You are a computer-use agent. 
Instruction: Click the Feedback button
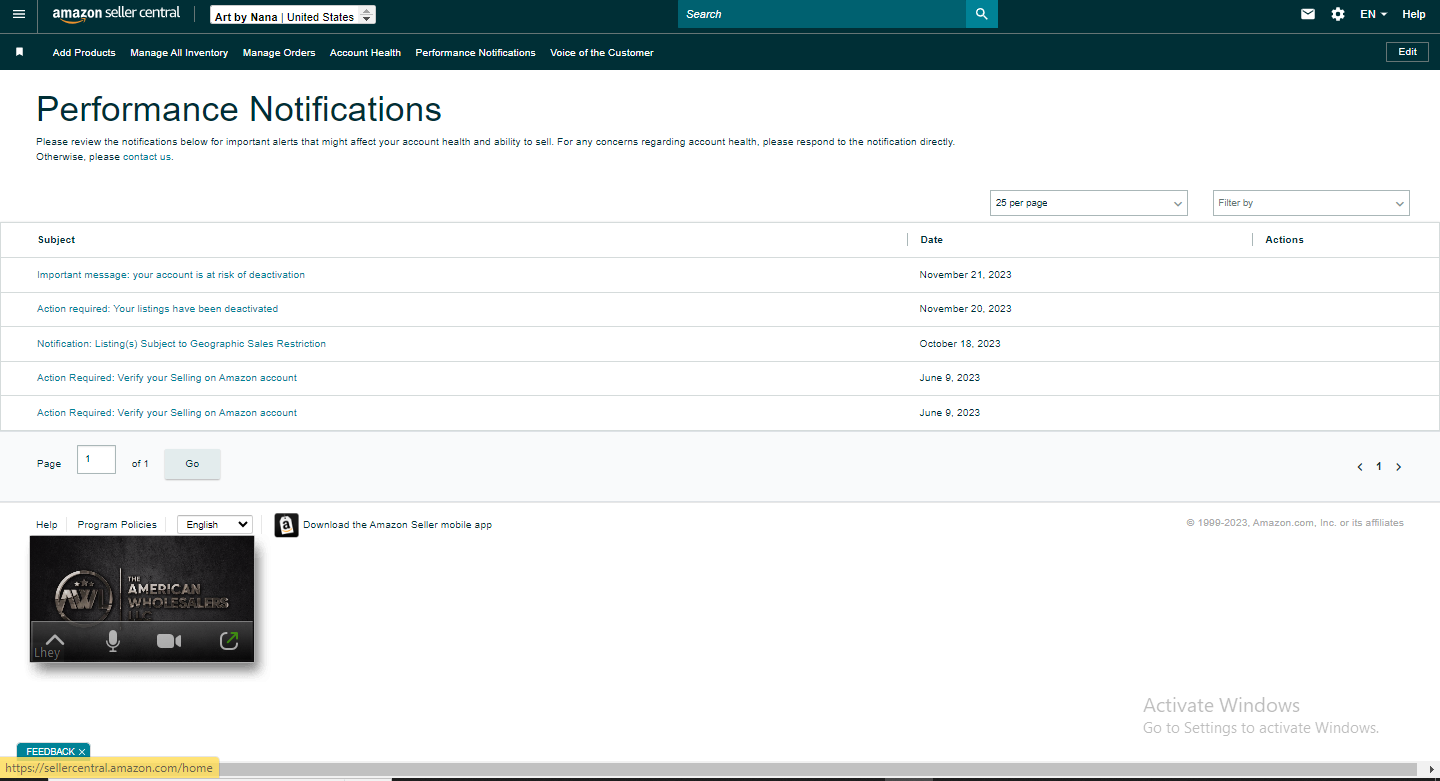(x=50, y=752)
